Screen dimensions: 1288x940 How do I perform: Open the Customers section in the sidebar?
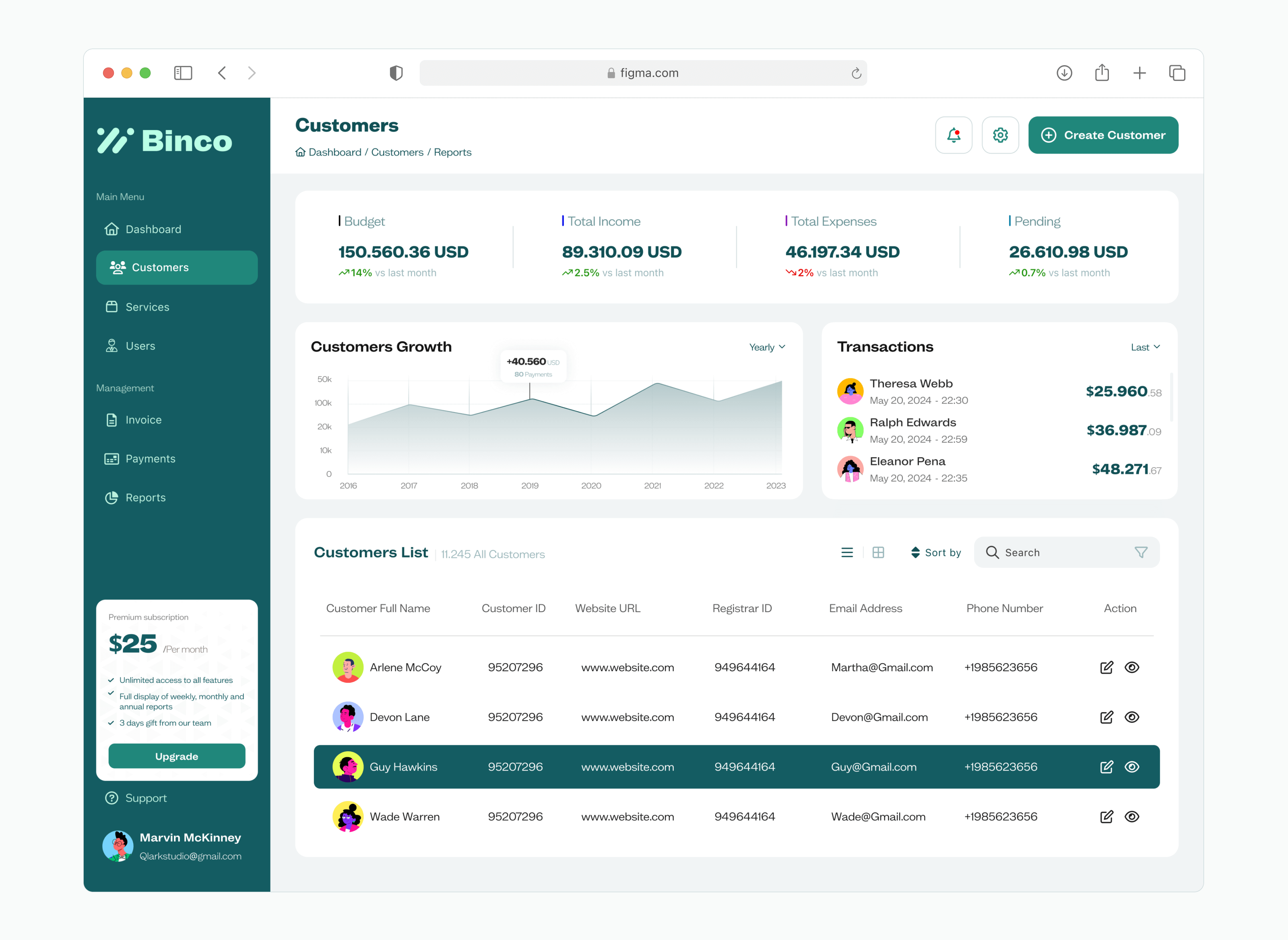(159, 268)
